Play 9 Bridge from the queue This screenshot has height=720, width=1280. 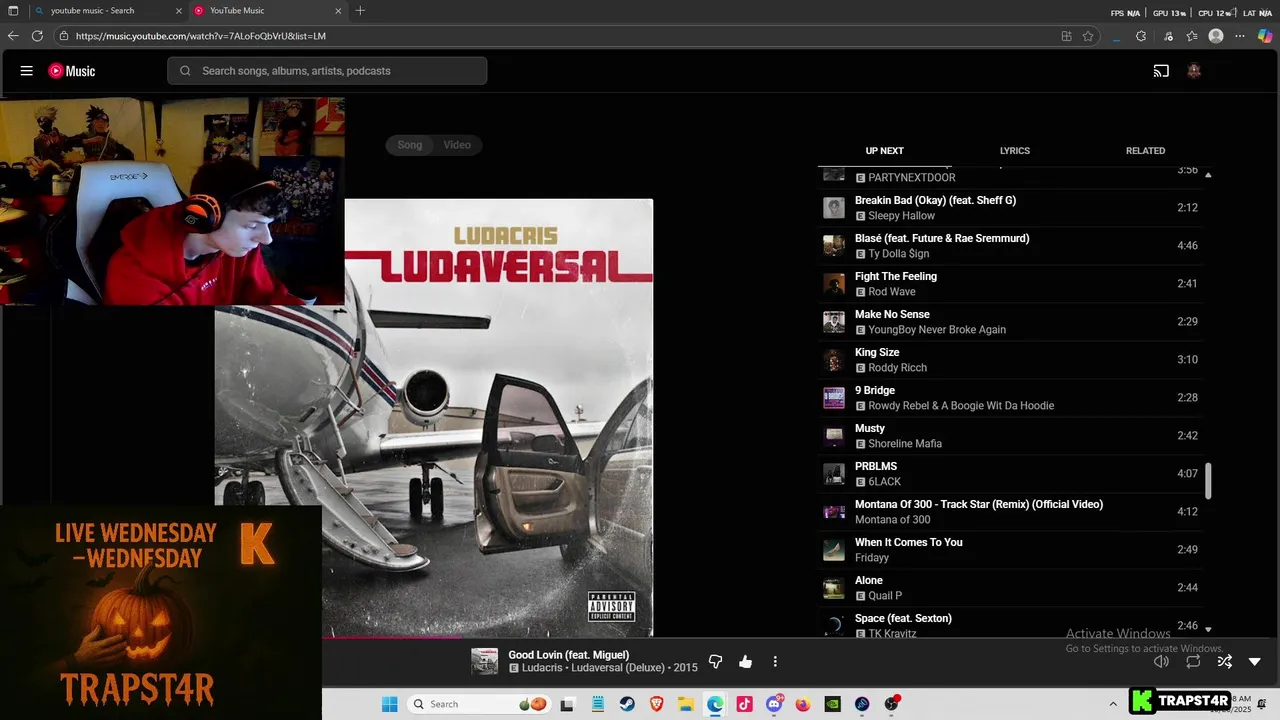click(1010, 398)
